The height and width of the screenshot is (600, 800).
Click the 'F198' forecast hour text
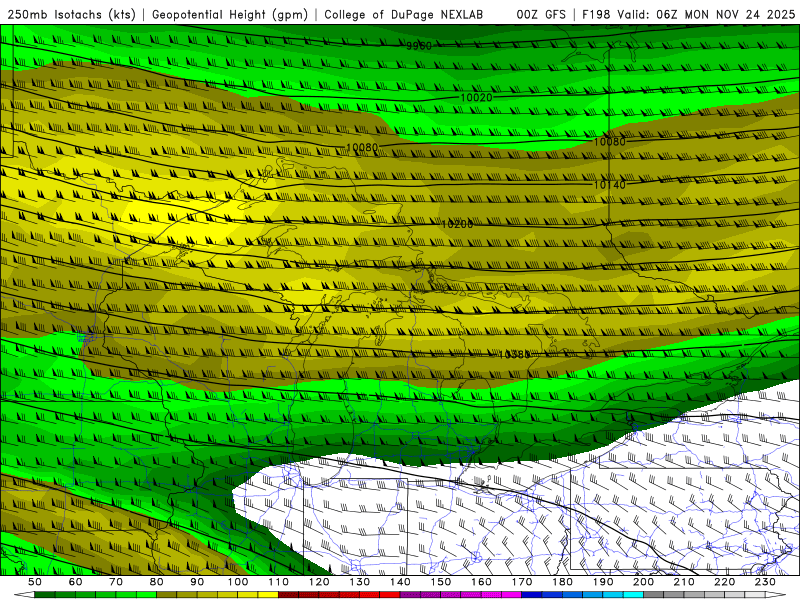pos(596,15)
